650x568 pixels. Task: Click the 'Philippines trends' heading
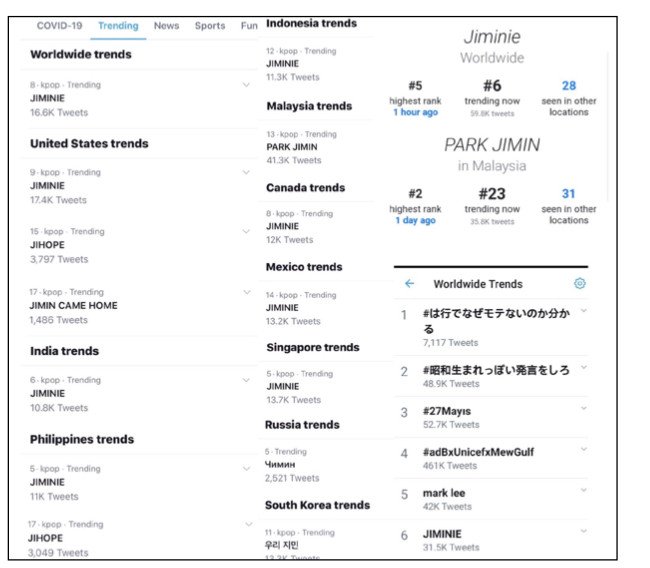(82, 439)
